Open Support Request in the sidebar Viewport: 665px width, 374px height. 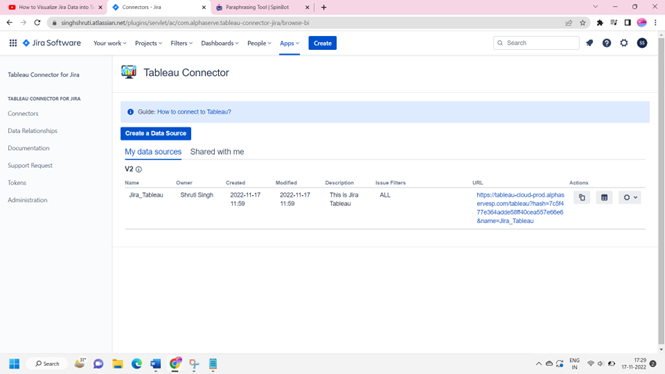click(x=30, y=166)
